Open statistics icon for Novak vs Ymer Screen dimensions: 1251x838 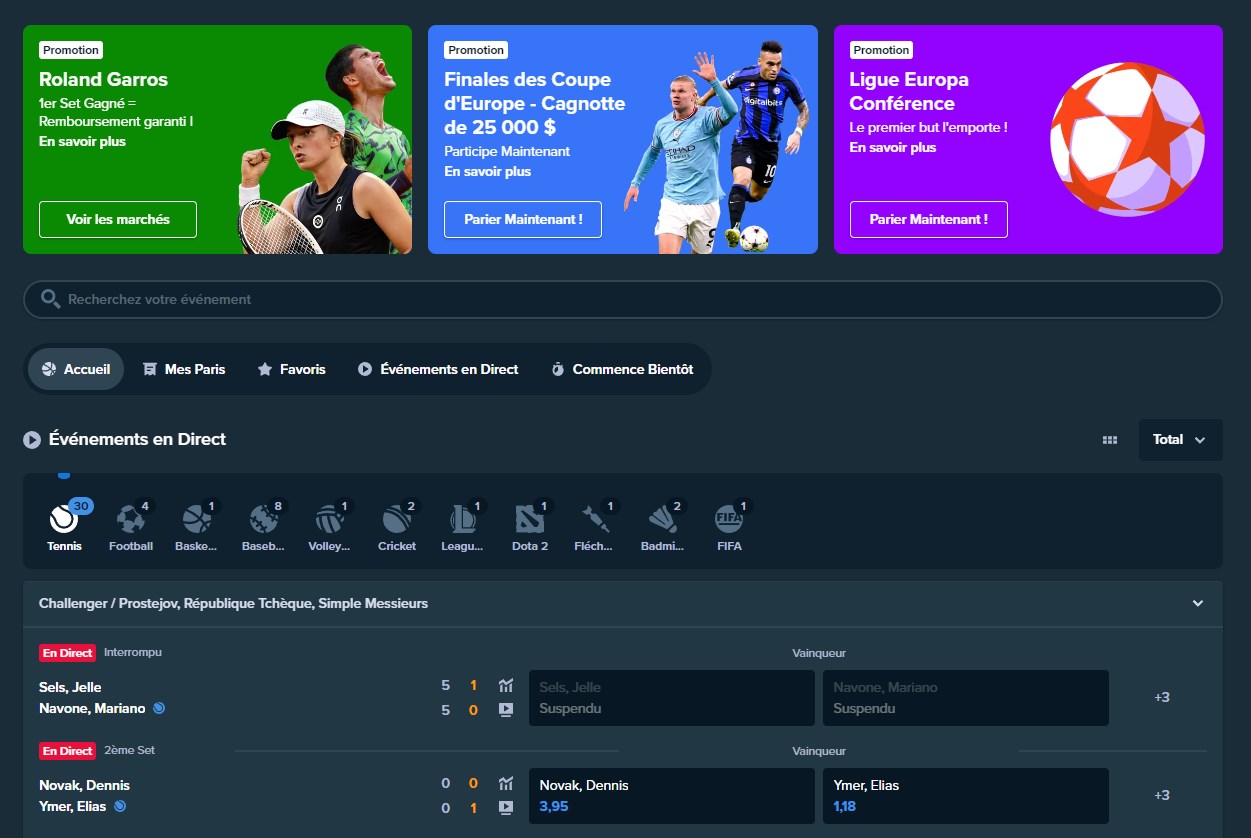[506, 784]
